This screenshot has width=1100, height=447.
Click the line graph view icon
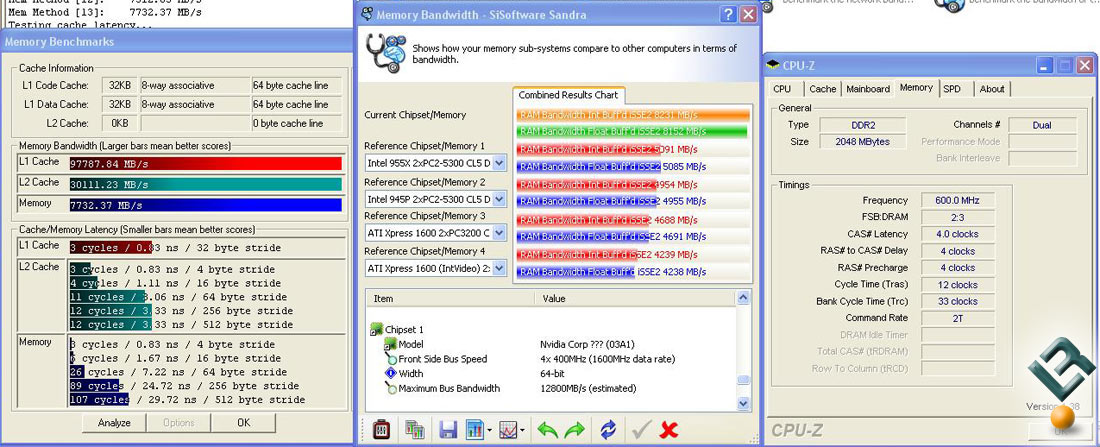coord(508,429)
